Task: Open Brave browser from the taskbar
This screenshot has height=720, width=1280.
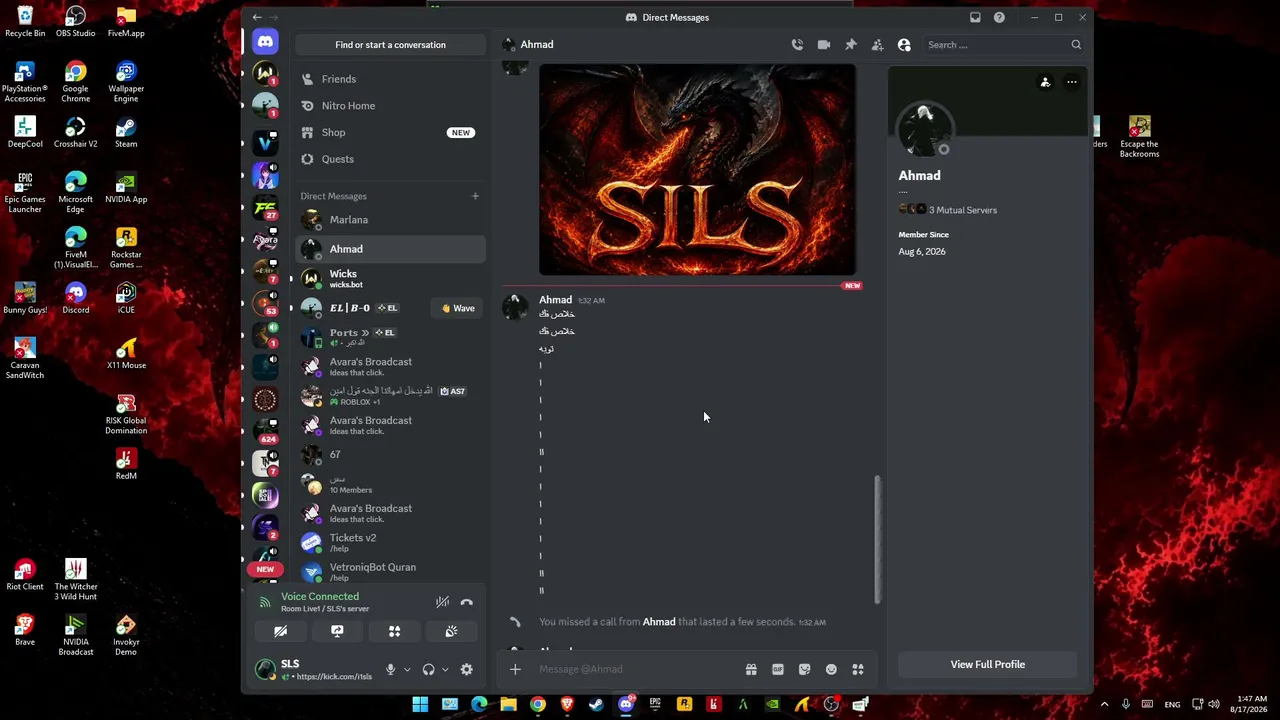Action: pyautogui.click(x=567, y=705)
